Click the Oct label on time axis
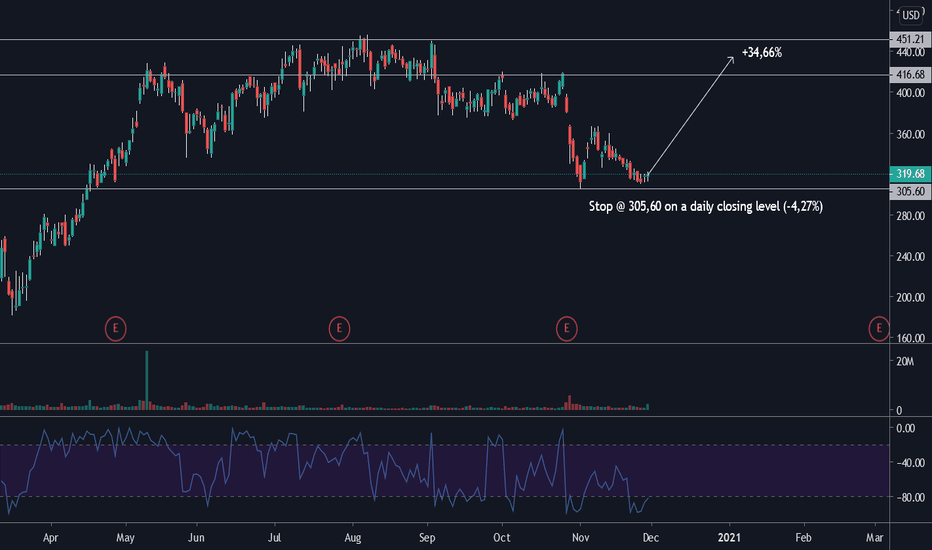Screen dimensions: 932x550 (x=502, y=538)
